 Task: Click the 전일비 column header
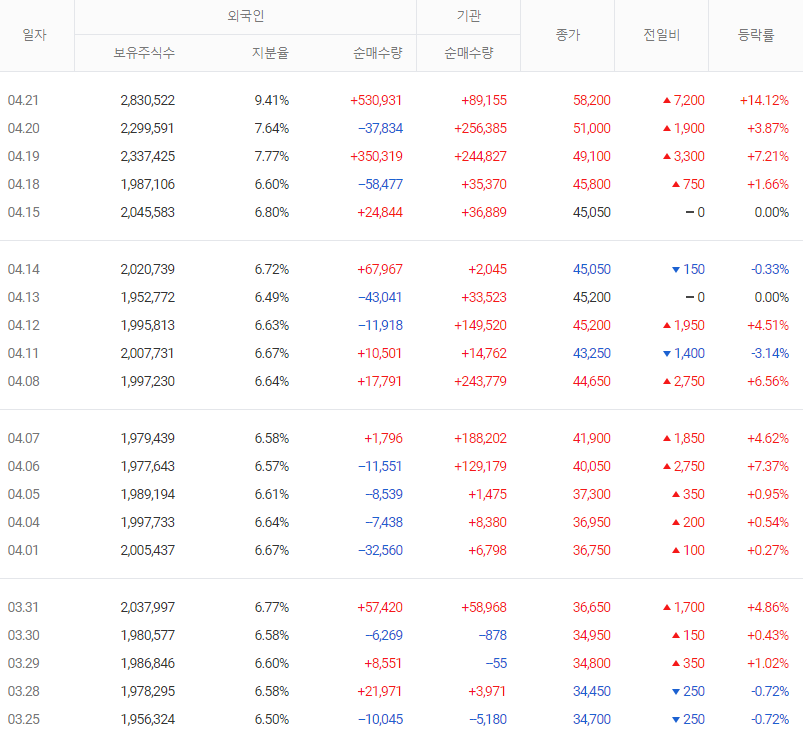pos(661,35)
